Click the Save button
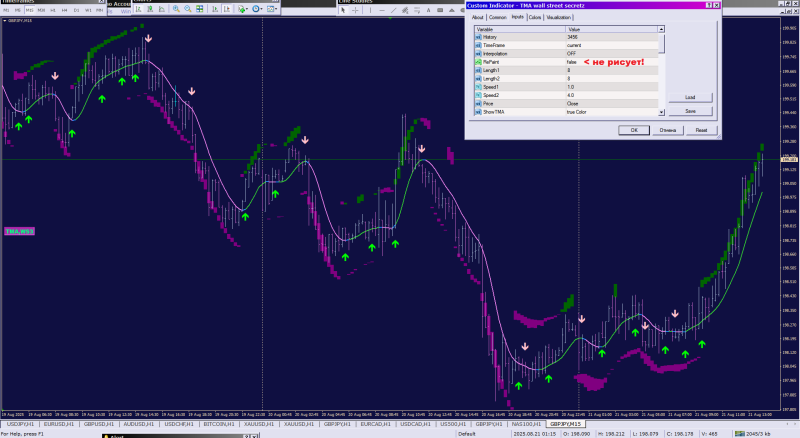800x438 pixels. tap(690, 111)
